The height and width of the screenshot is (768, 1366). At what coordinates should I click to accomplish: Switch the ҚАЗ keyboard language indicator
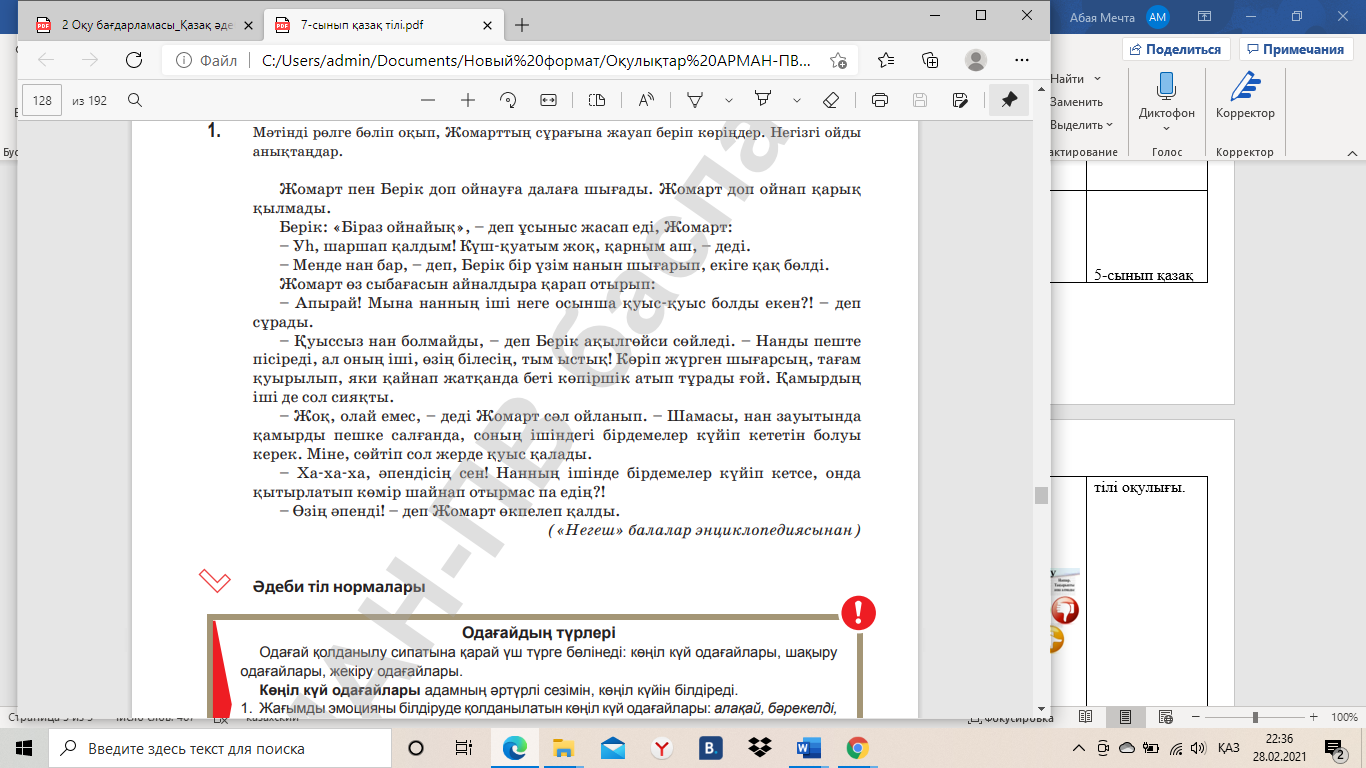tap(1229, 748)
